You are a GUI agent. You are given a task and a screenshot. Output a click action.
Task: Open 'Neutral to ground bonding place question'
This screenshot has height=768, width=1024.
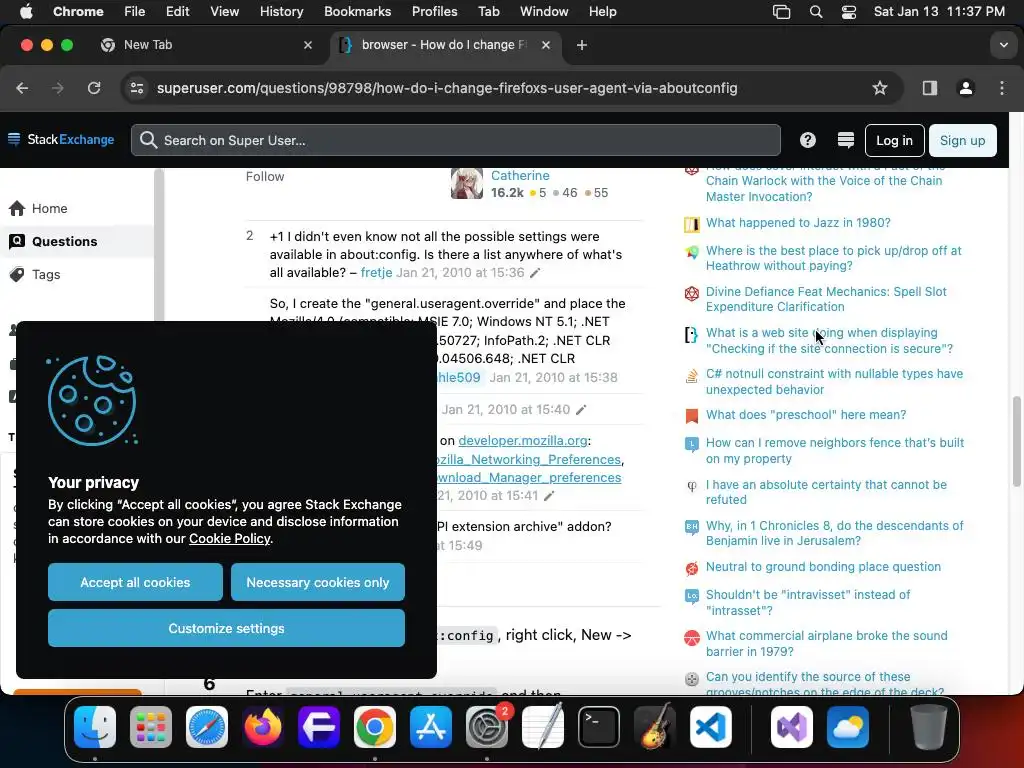(823, 567)
